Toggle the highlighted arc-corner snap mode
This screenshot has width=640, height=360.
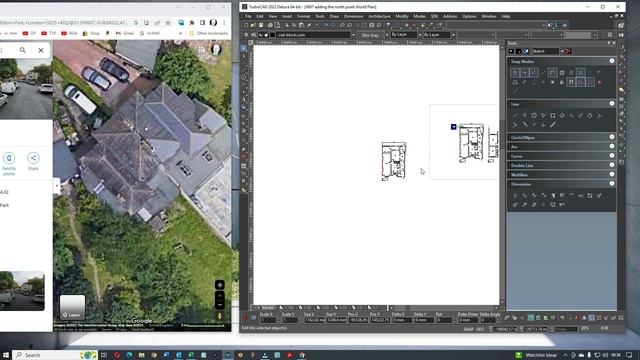click(x=553, y=73)
